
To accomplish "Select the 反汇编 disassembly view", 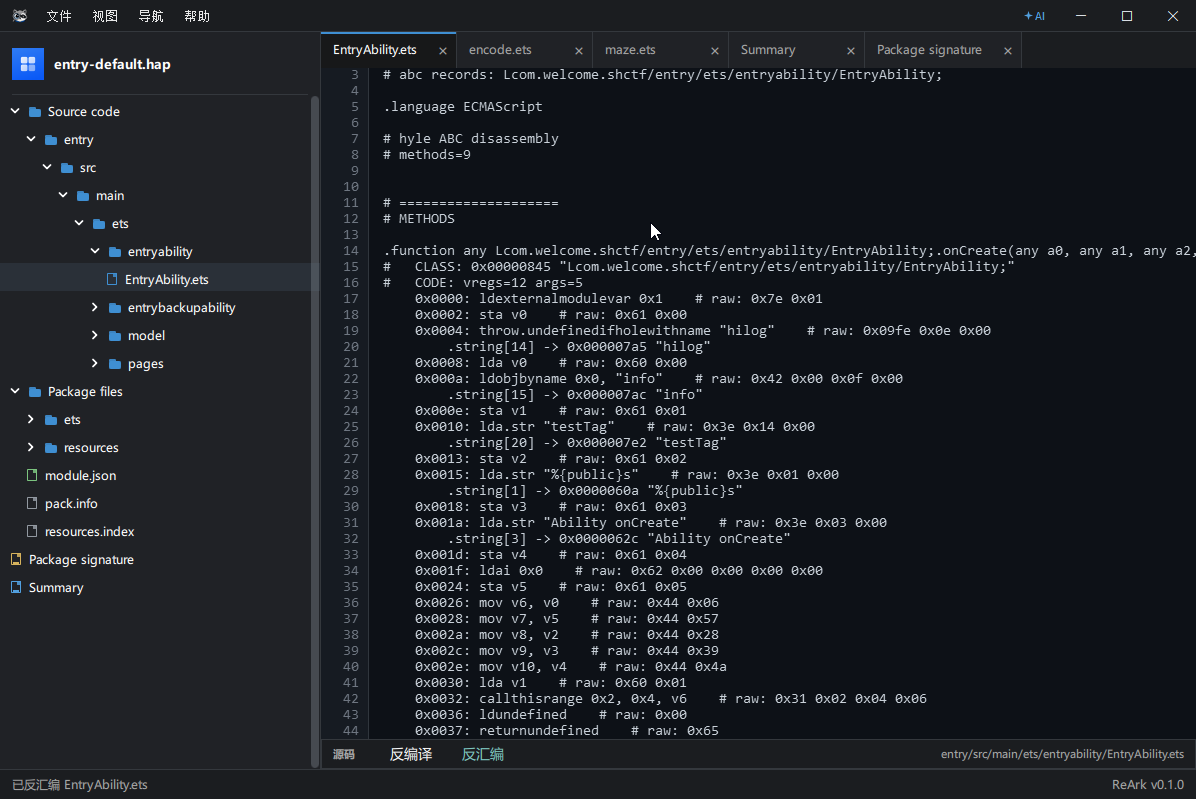I will [x=483, y=755].
